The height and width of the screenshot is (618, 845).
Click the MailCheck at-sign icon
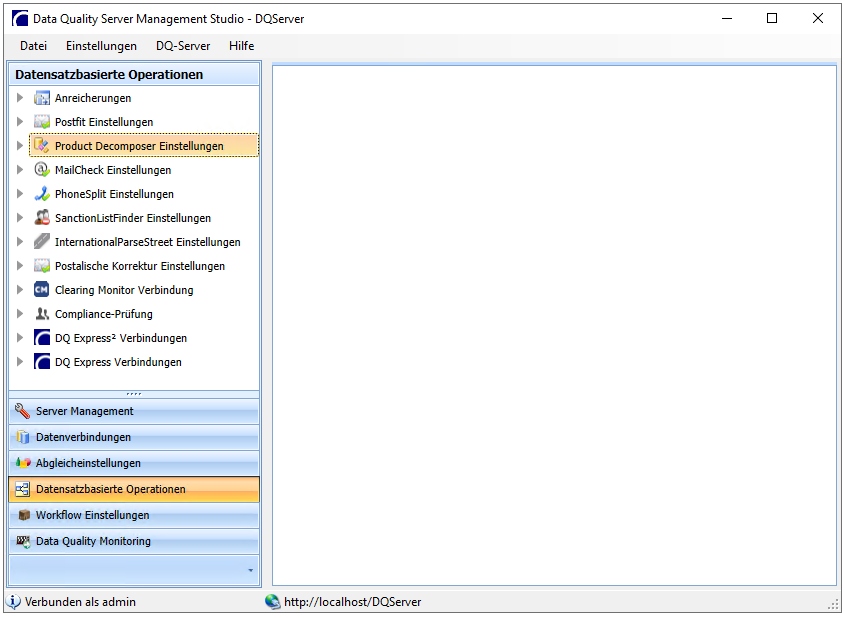(x=41, y=170)
